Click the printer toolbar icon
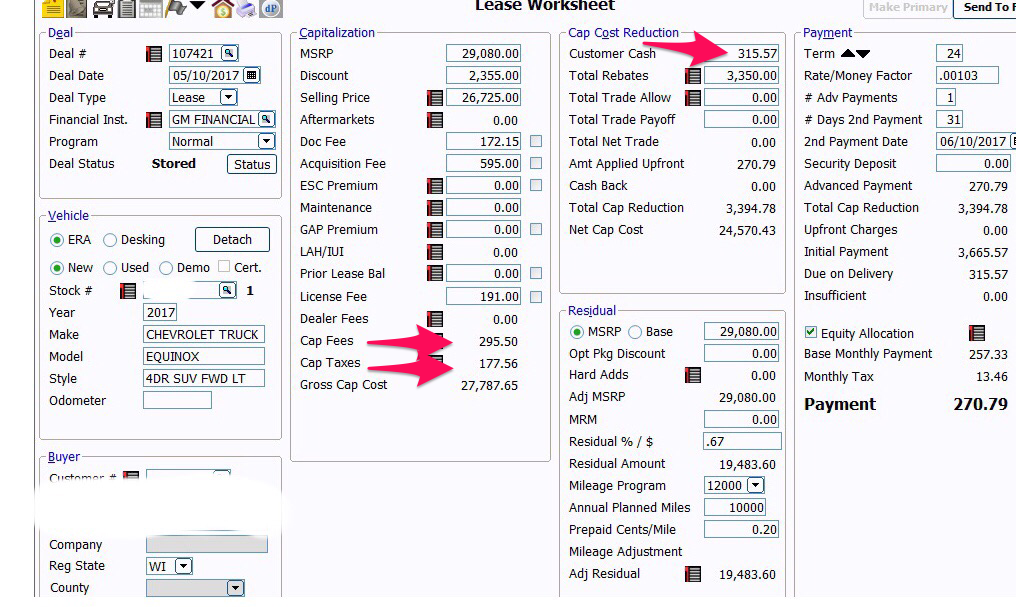This screenshot has width=1016, height=607. click(x=246, y=8)
